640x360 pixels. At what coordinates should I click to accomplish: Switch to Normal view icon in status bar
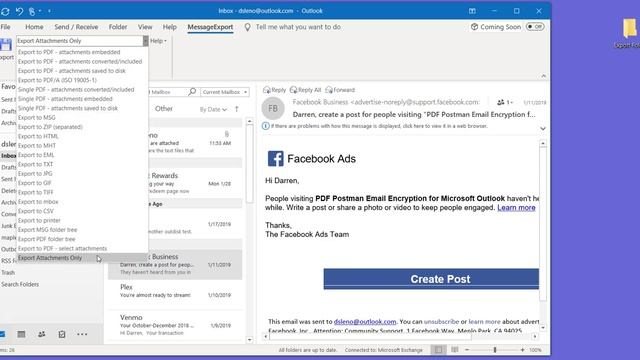(438, 350)
